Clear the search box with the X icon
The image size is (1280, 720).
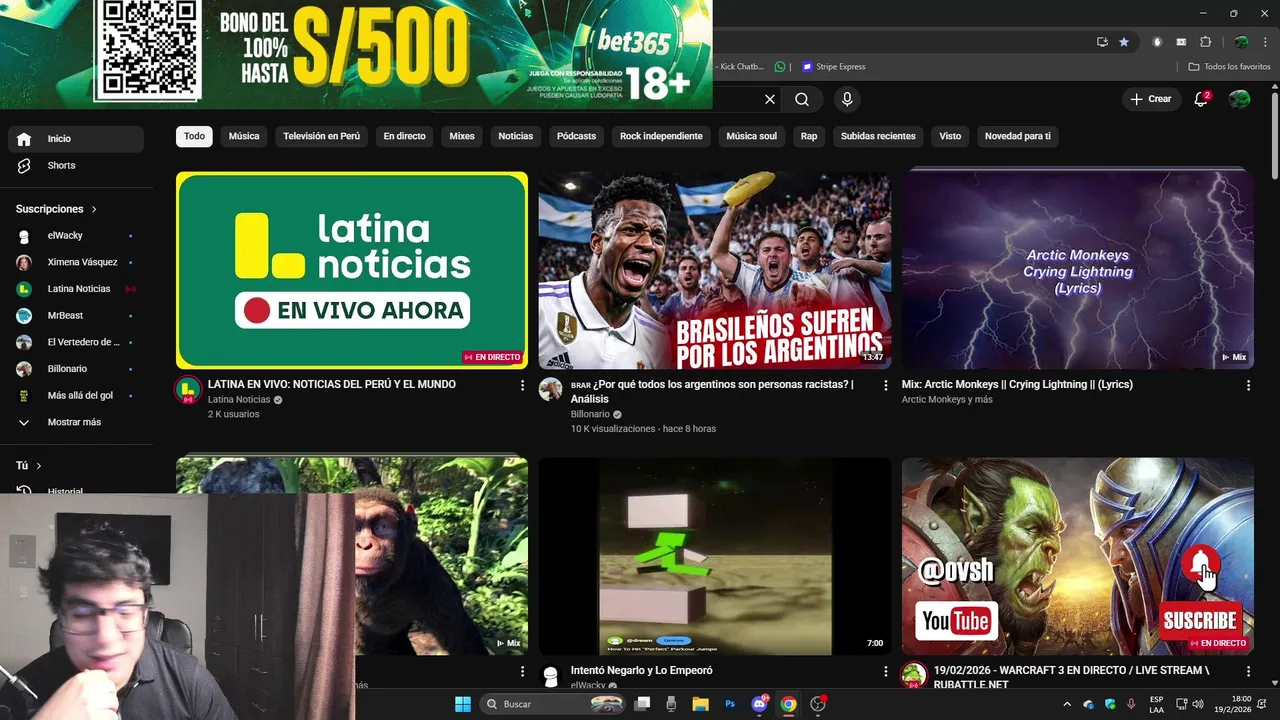(770, 99)
